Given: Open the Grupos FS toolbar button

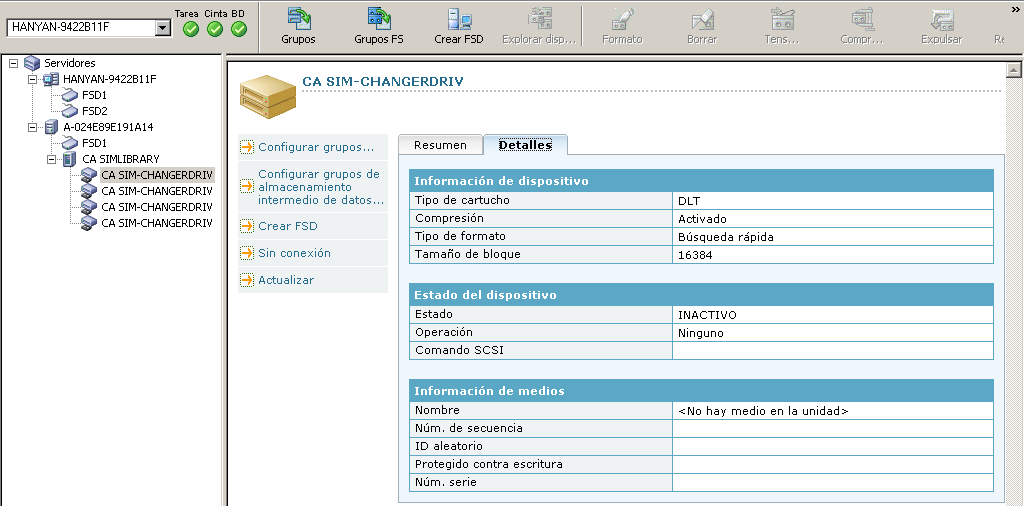Looking at the screenshot, I should click(379, 26).
